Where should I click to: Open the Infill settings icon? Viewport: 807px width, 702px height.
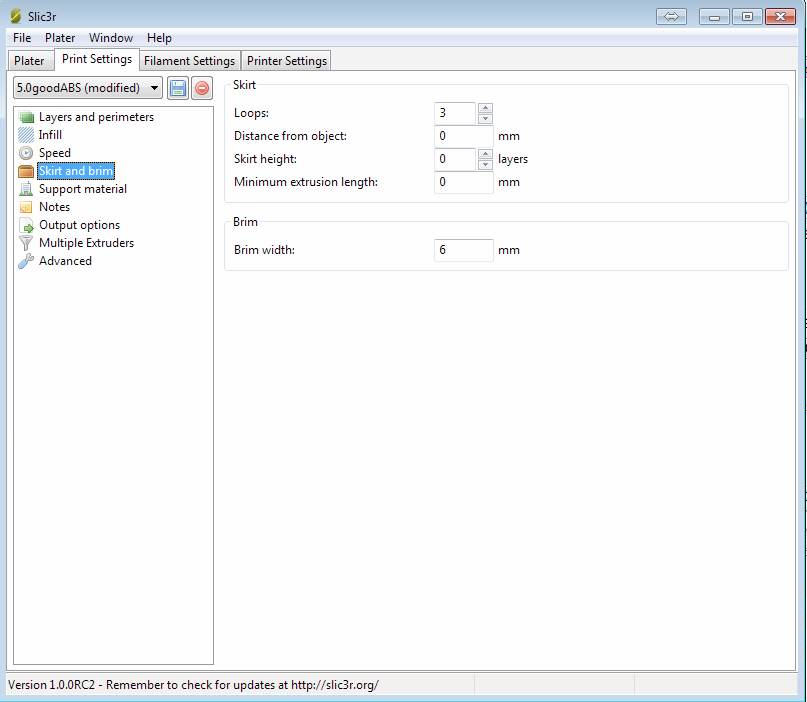pyautogui.click(x=26, y=135)
